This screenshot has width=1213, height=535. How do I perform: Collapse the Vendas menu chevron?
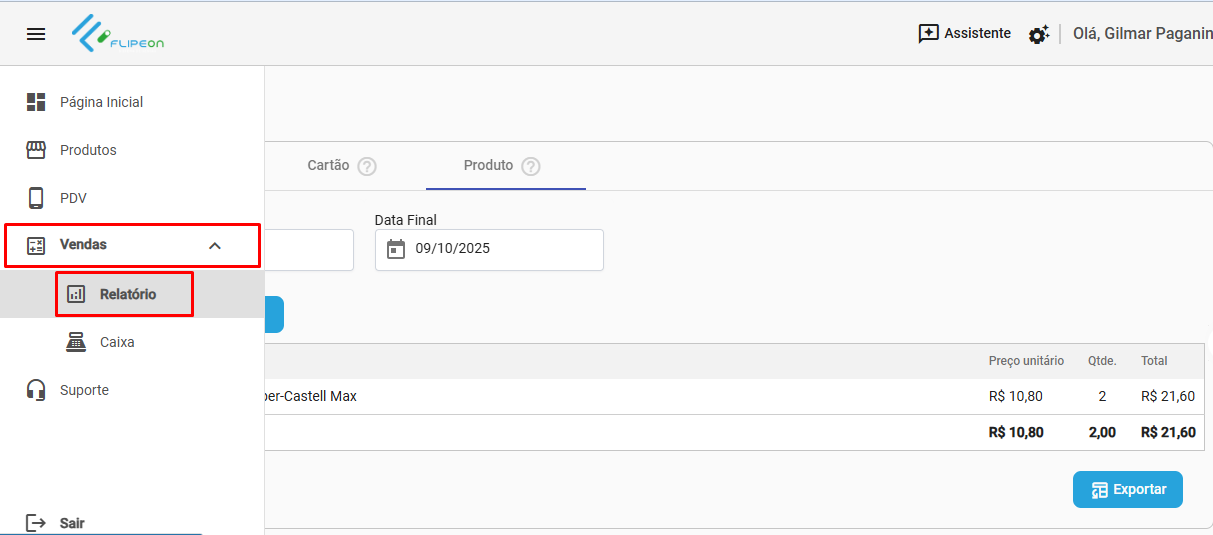click(x=214, y=245)
